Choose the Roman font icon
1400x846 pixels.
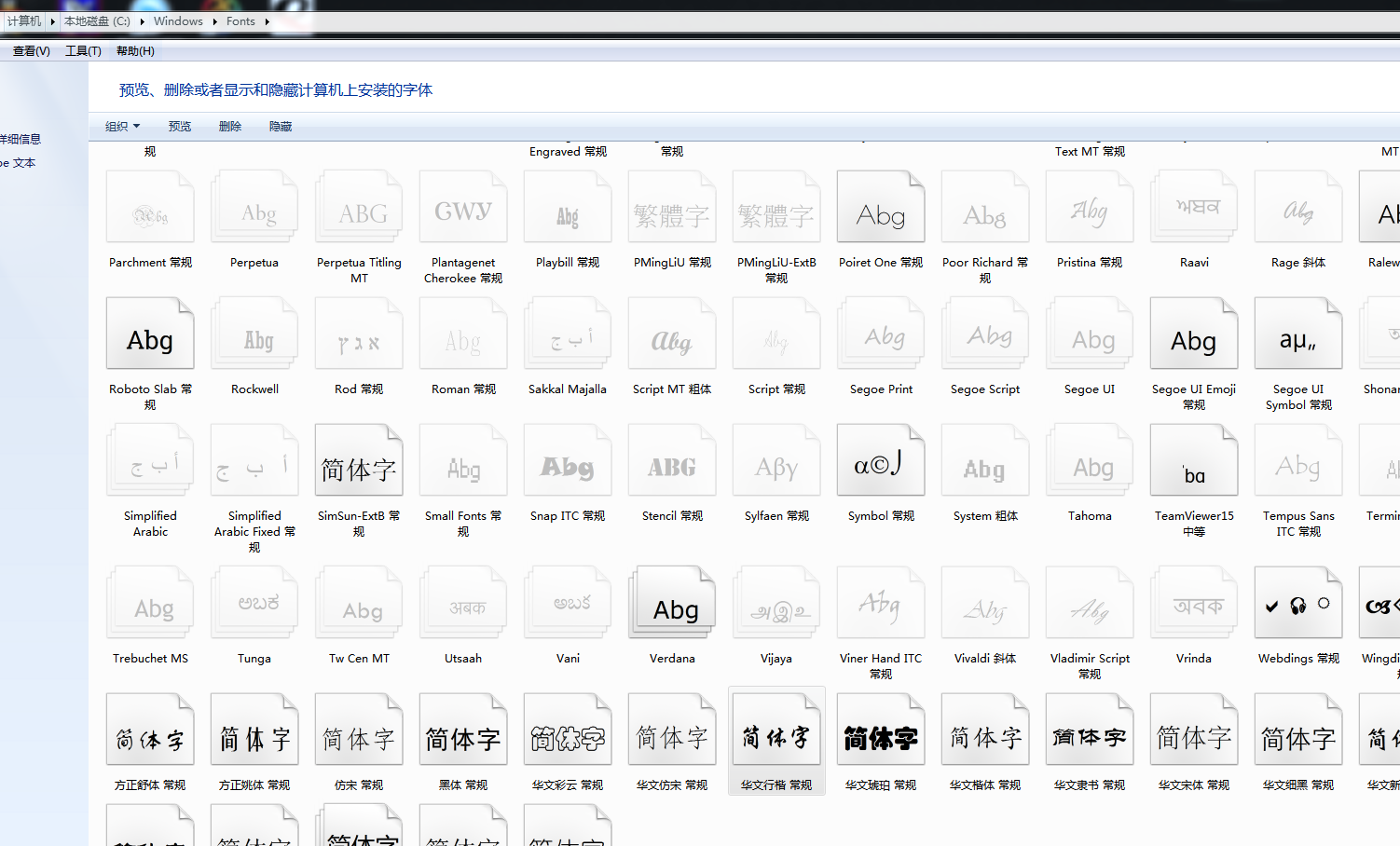click(463, 334)
